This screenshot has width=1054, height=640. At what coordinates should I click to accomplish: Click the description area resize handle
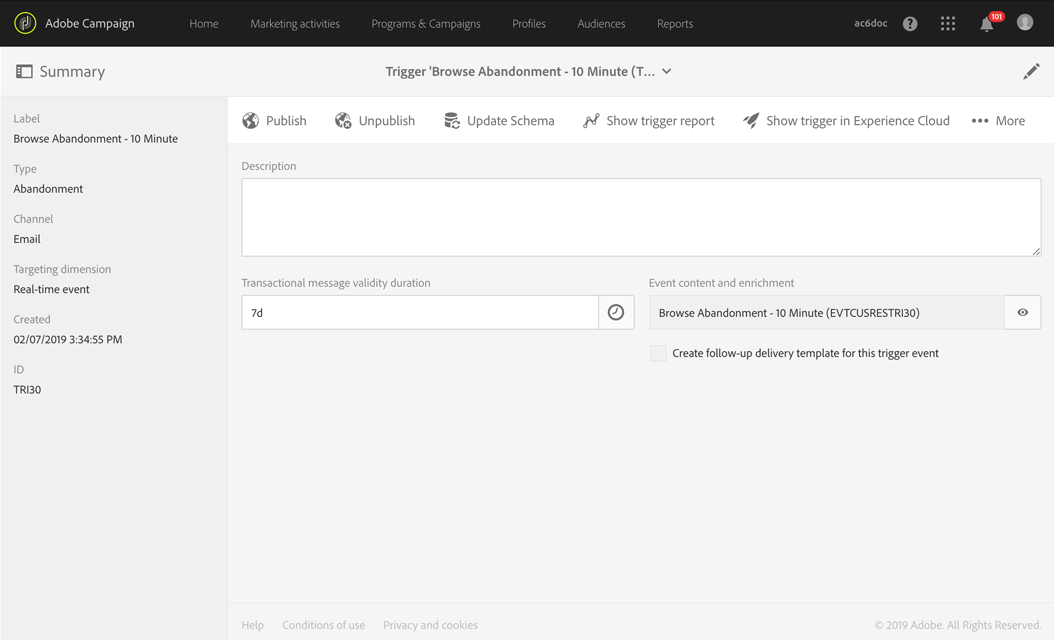tap(1037, 251)
